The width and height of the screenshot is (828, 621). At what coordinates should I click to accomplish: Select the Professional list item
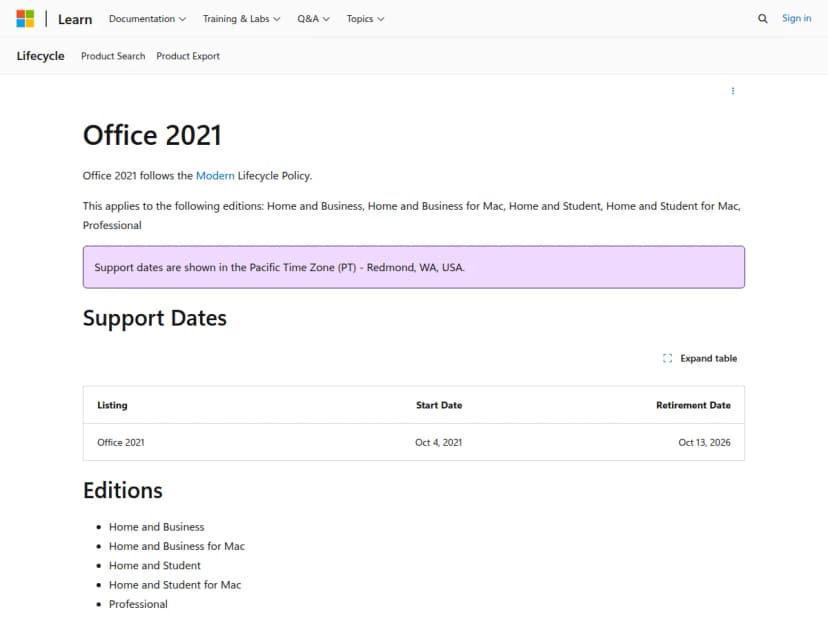(x=138, y=604)
